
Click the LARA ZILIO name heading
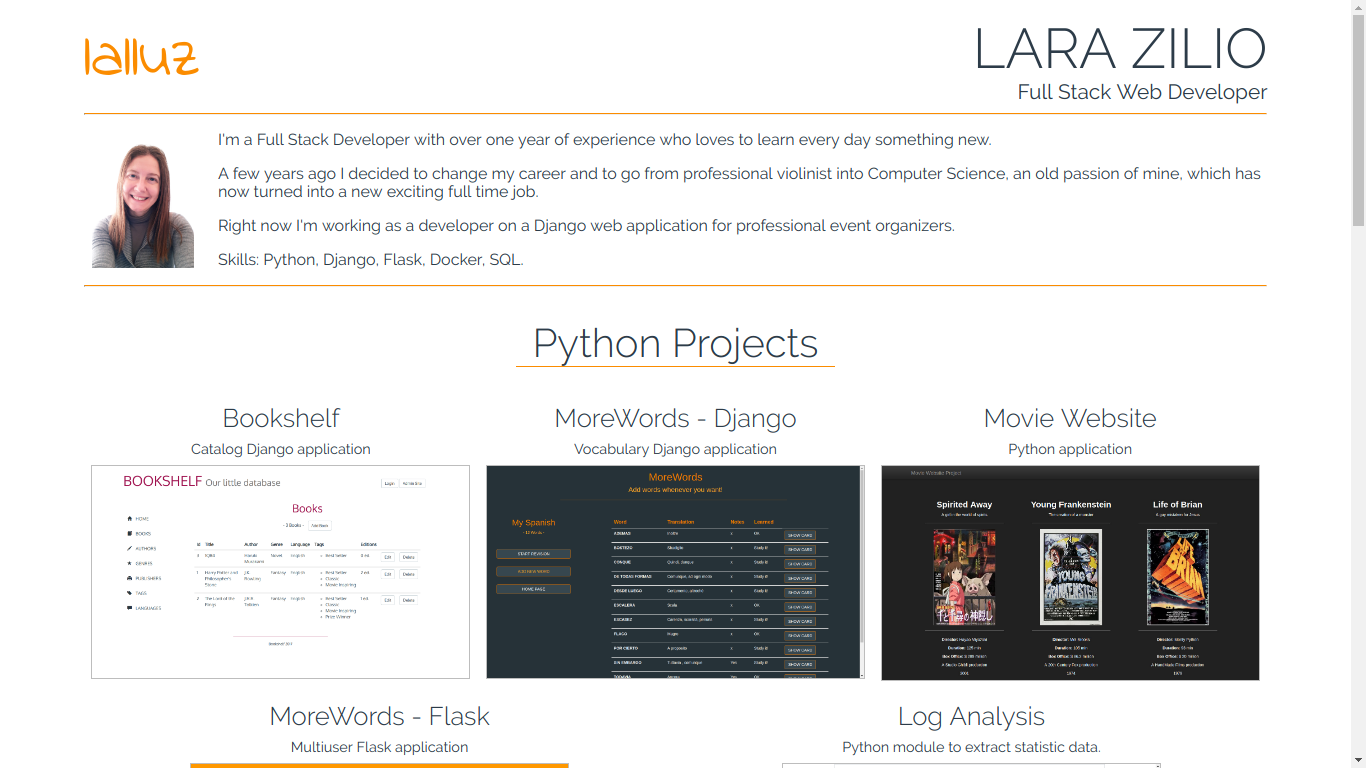click(x=1120, y=49)
